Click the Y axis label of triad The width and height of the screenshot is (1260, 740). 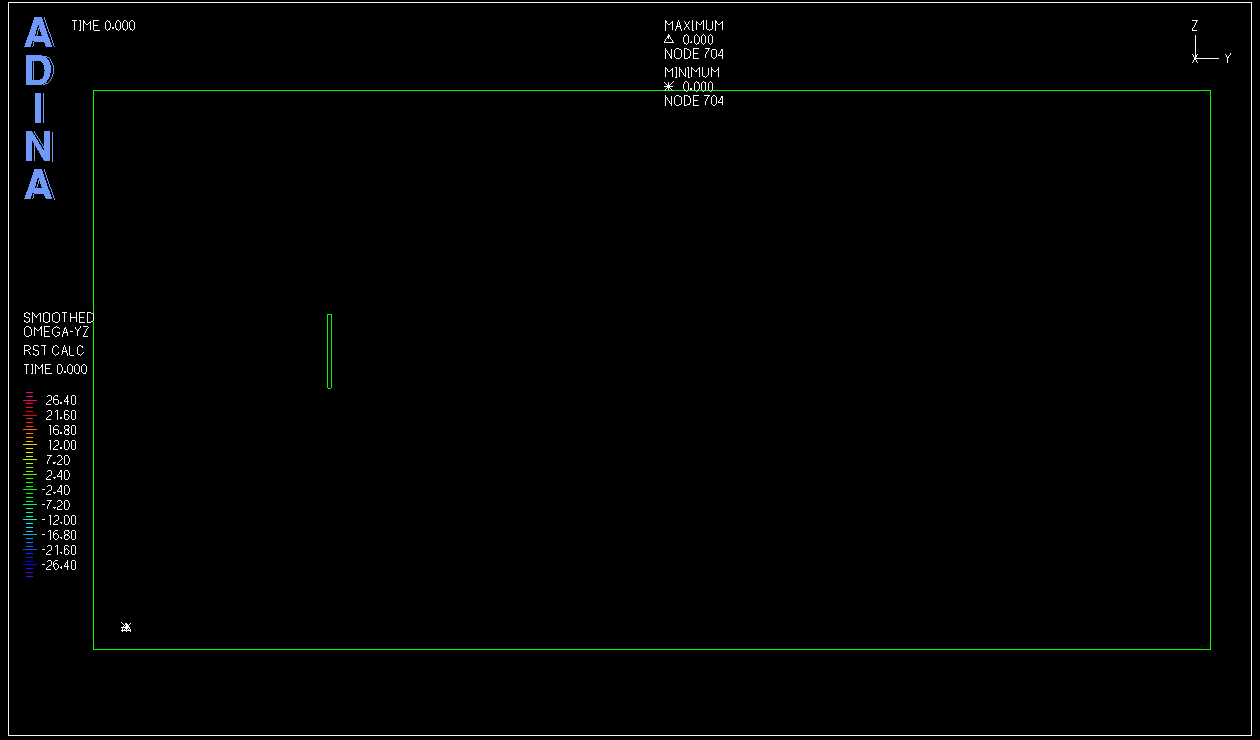1228,59
